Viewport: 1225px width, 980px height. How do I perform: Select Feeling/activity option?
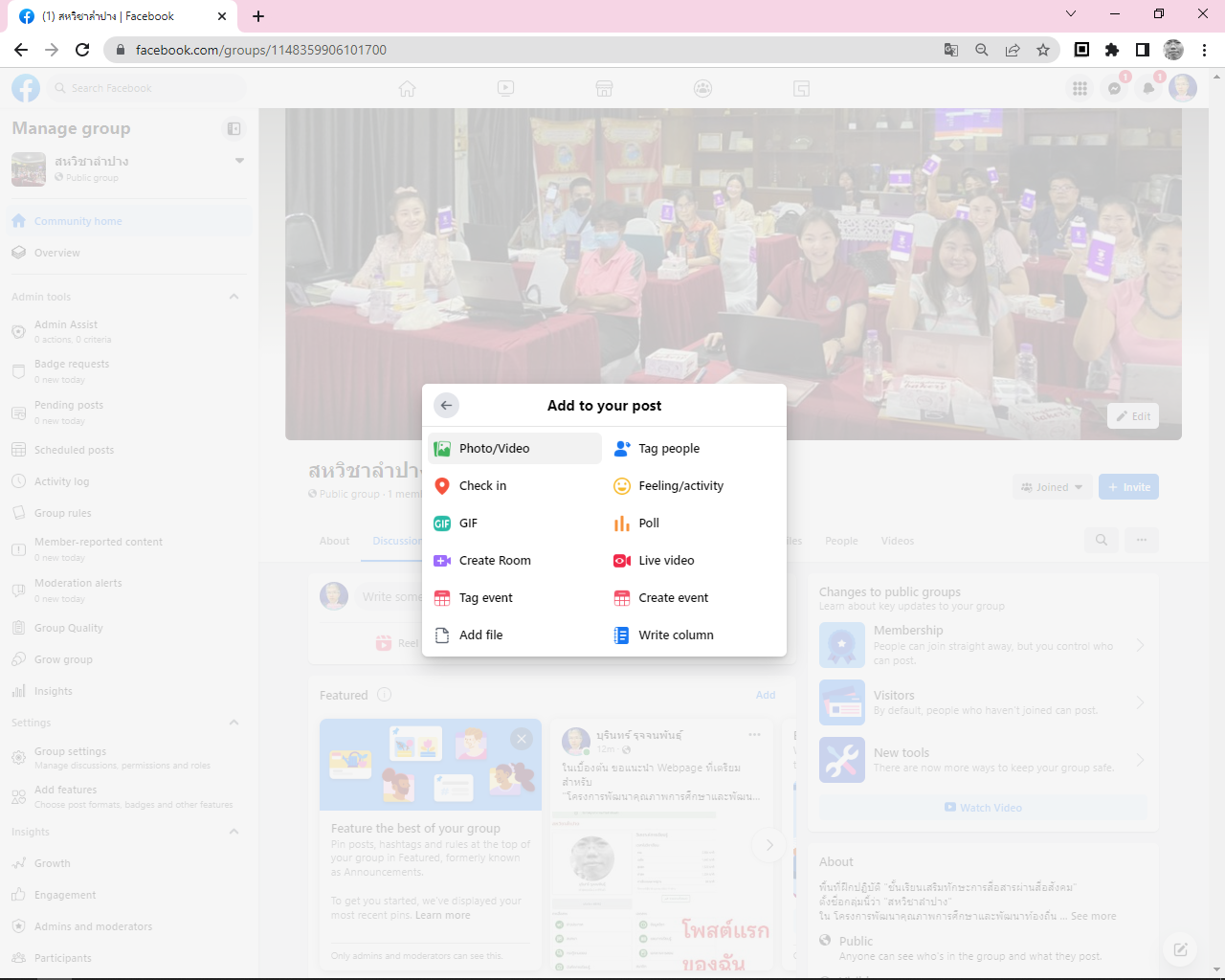[x=694, y=485]
